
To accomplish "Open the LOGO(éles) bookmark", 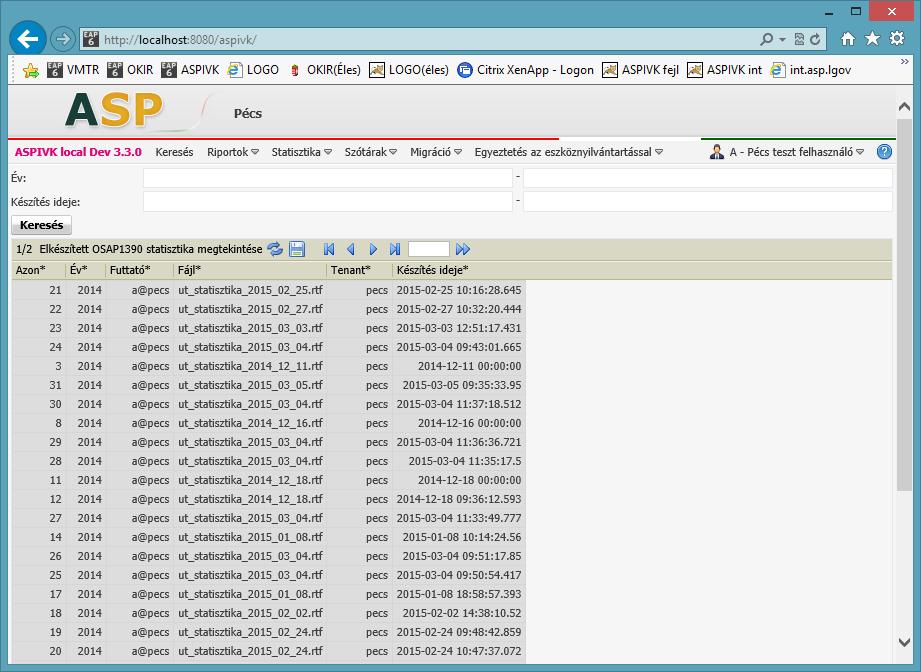I will [409, 70].
